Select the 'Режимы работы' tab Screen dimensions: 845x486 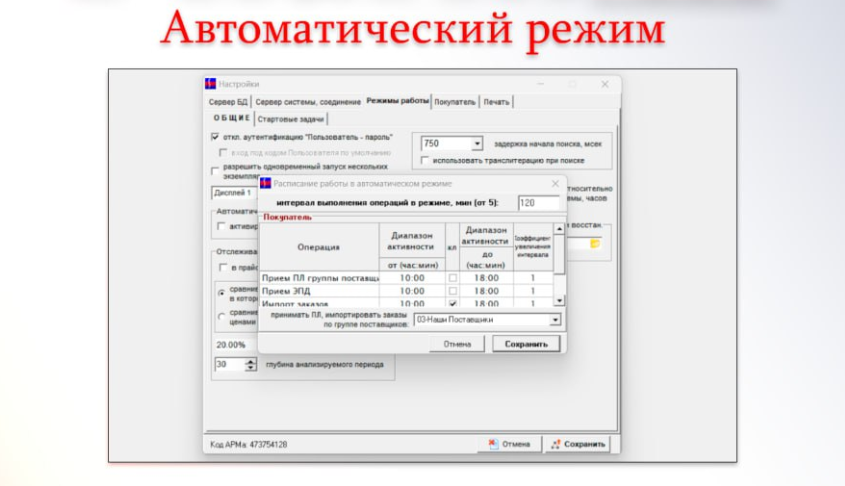click(397, 101)
